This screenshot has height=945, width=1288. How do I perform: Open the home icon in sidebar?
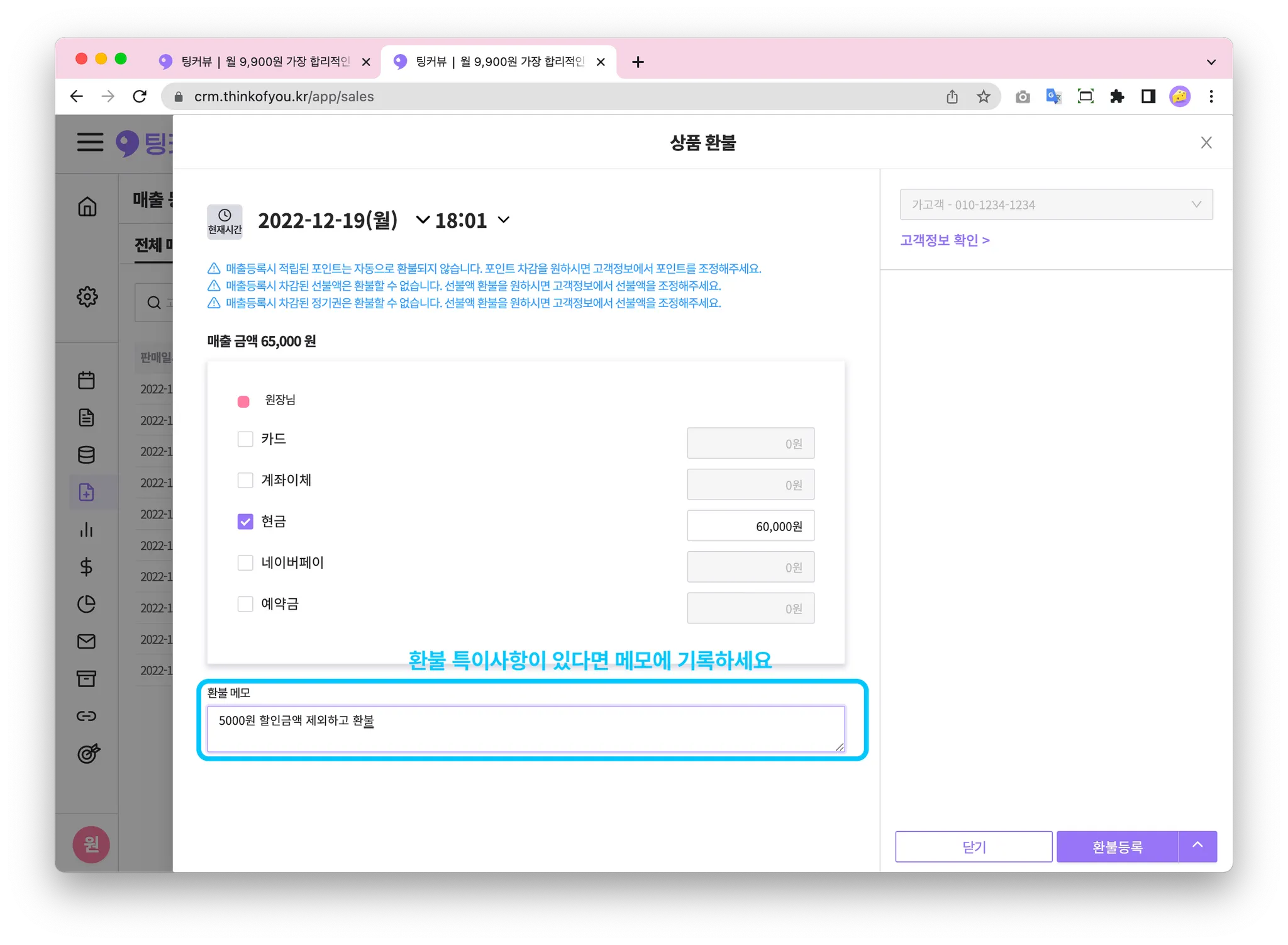pos(87,206)
